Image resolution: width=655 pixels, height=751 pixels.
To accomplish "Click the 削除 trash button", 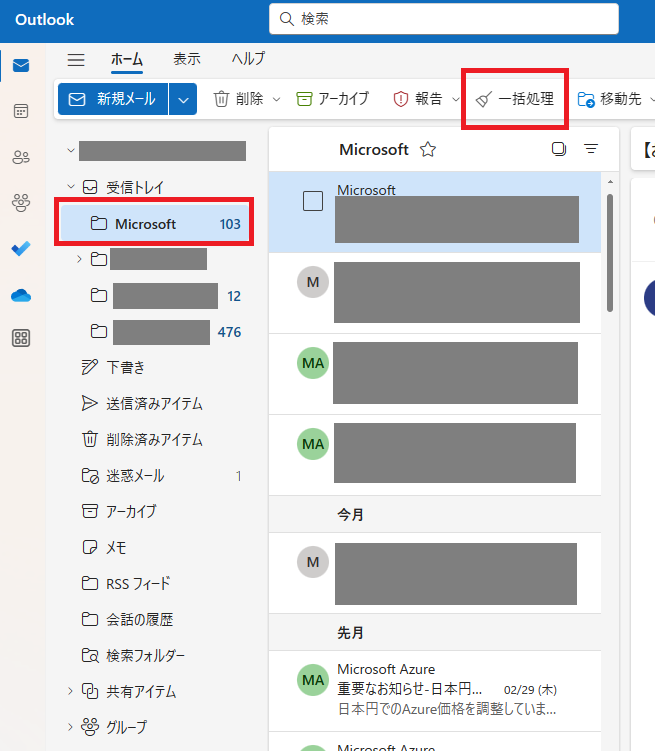I will (239, 99).
